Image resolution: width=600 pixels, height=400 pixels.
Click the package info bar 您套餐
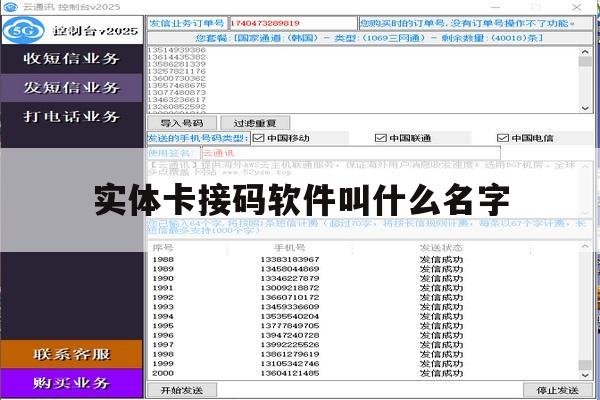click(370, 38)
